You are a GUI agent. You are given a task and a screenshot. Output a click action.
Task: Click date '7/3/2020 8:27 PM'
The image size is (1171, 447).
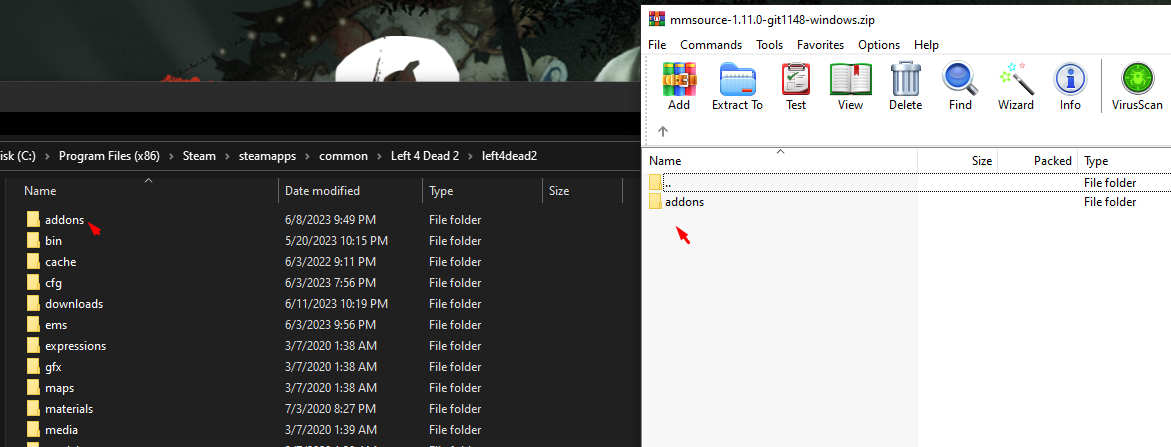(329, 409)
